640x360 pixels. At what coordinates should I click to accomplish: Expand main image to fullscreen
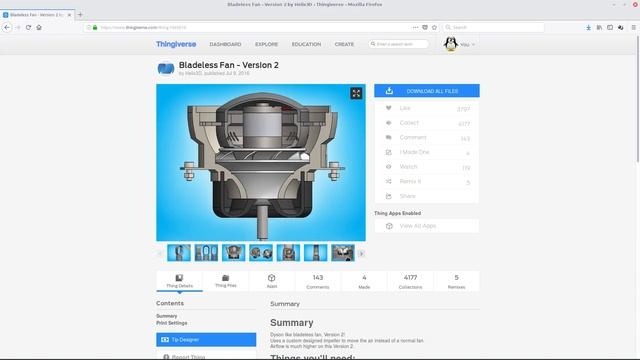pyautogui.click(x=356, y=93)
